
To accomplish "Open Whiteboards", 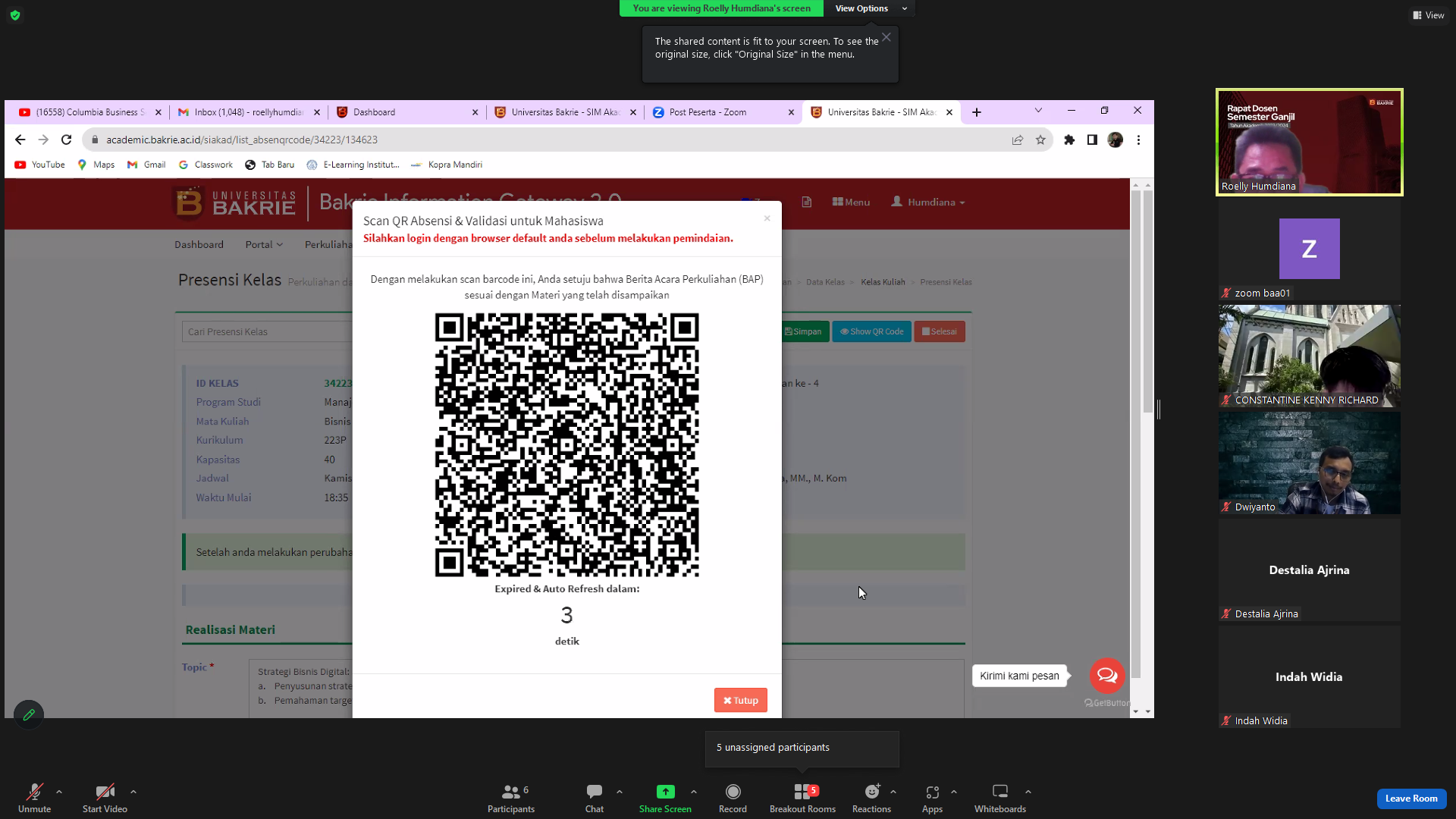I will point(1000,798).
